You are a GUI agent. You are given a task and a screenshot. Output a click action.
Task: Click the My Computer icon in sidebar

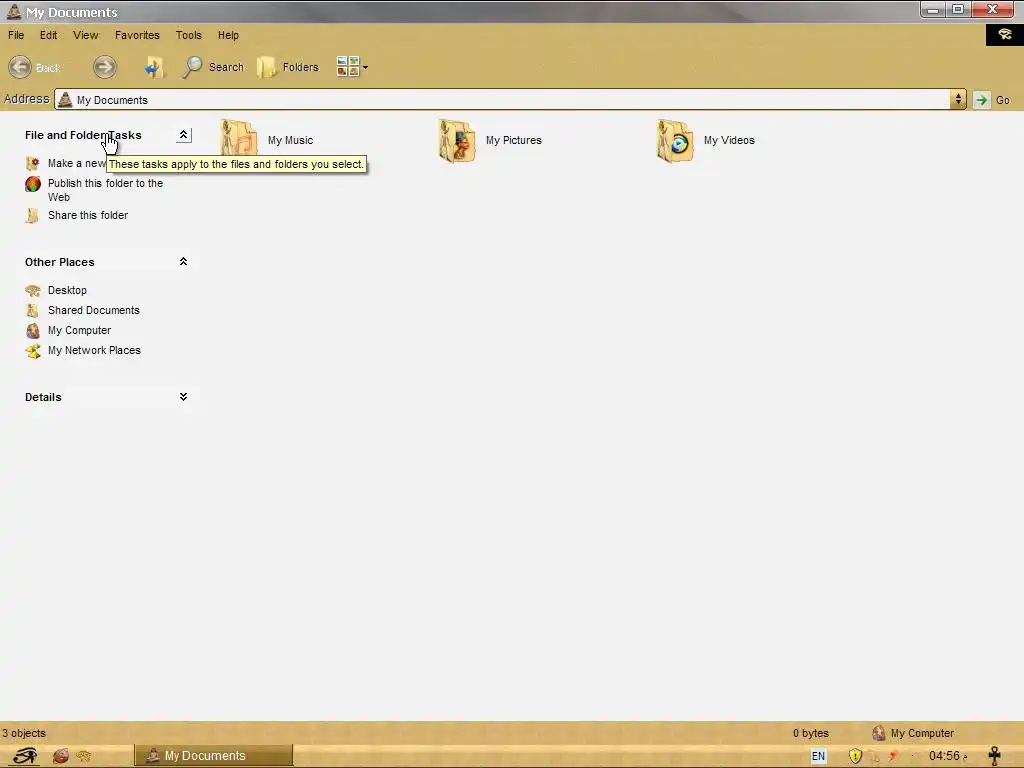pos(33,331)
